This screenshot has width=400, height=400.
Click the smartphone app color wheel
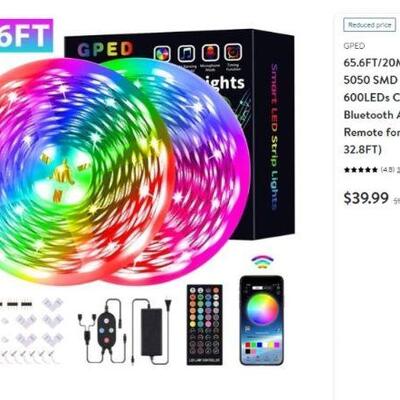[x=262, y=309]
